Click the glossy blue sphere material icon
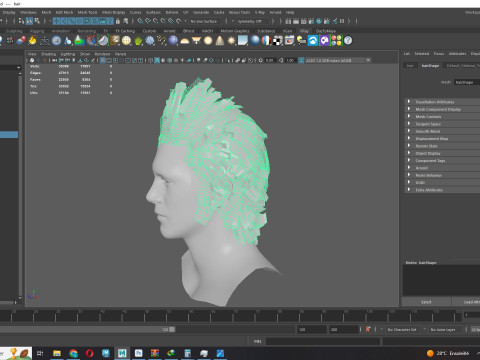 [255, 40]
